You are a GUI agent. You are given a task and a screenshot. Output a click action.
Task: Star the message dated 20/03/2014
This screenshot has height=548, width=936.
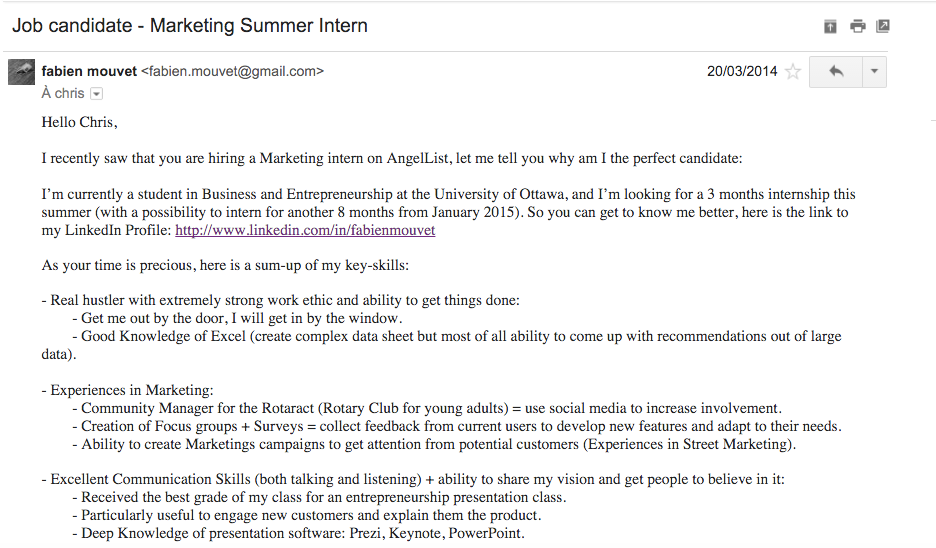[x=793, y=72]
